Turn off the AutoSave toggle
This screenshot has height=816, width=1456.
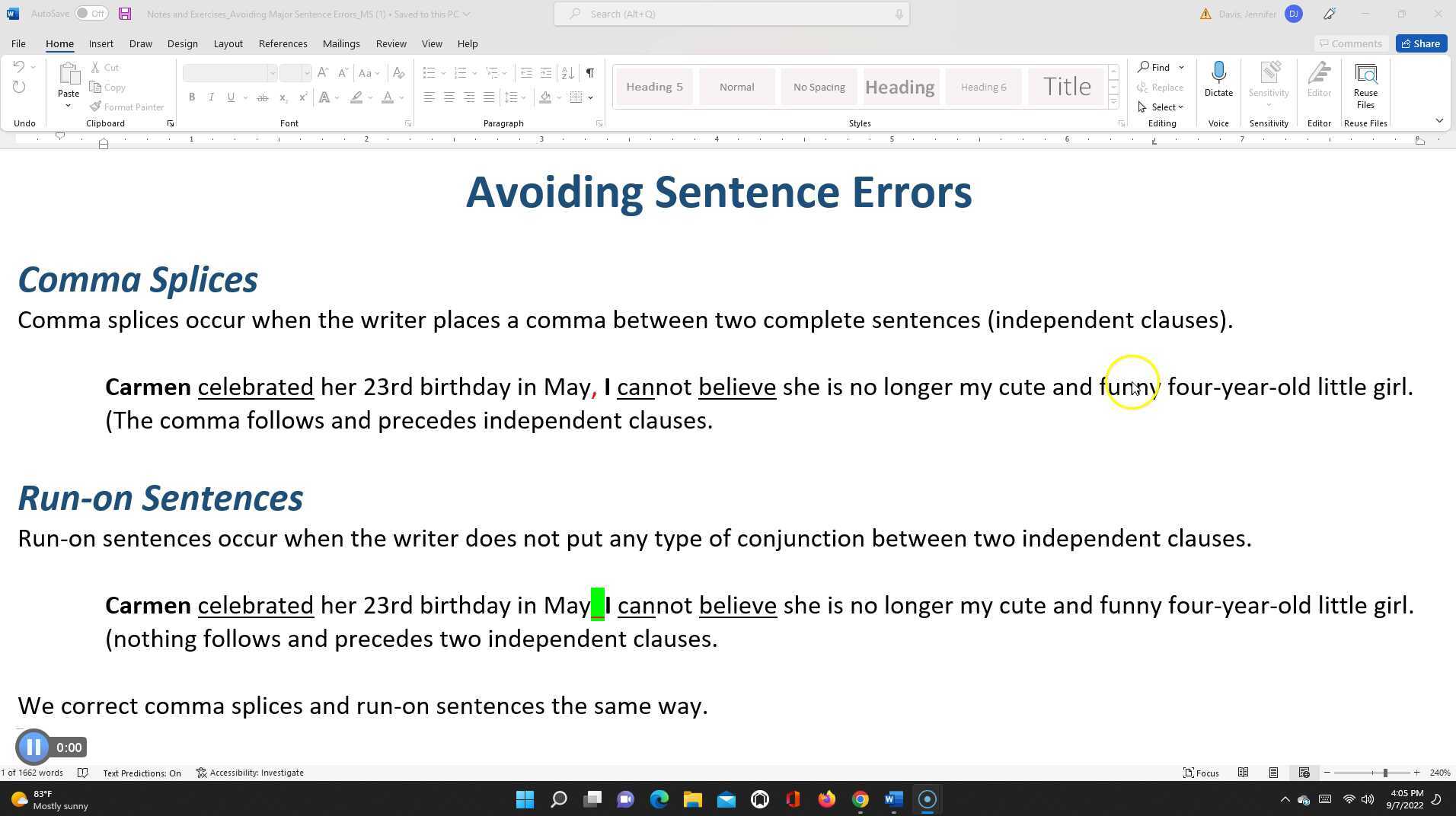coord(90,13)
